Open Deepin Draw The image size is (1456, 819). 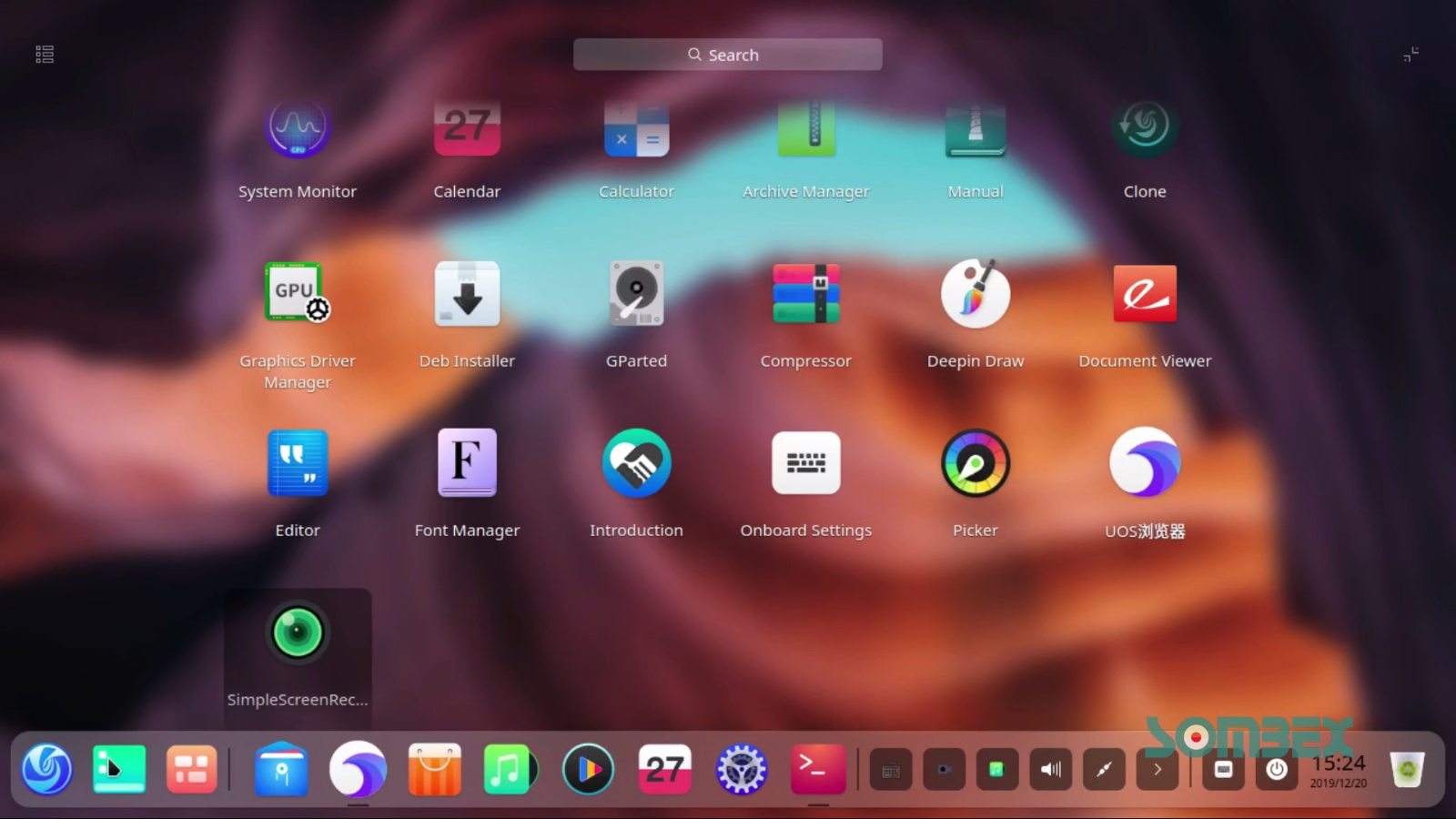[975, 293]
